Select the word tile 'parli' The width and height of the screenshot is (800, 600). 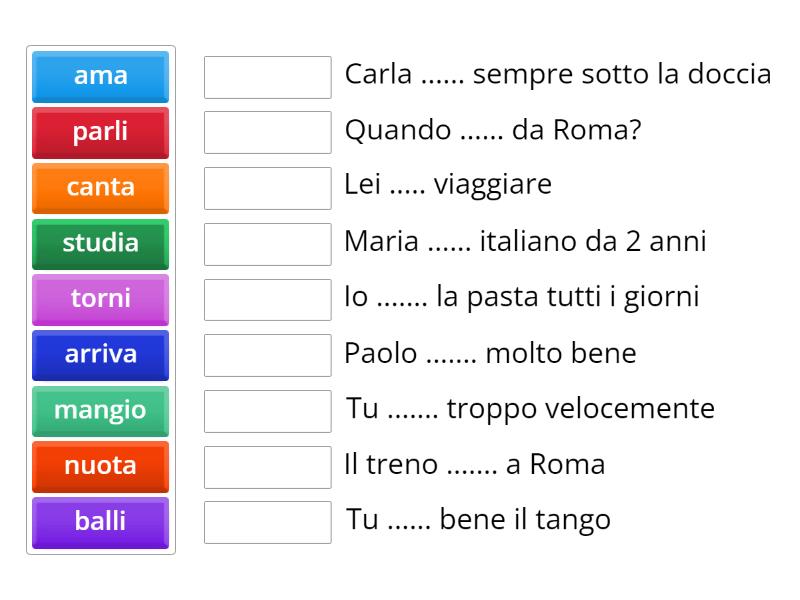point(100,132)
